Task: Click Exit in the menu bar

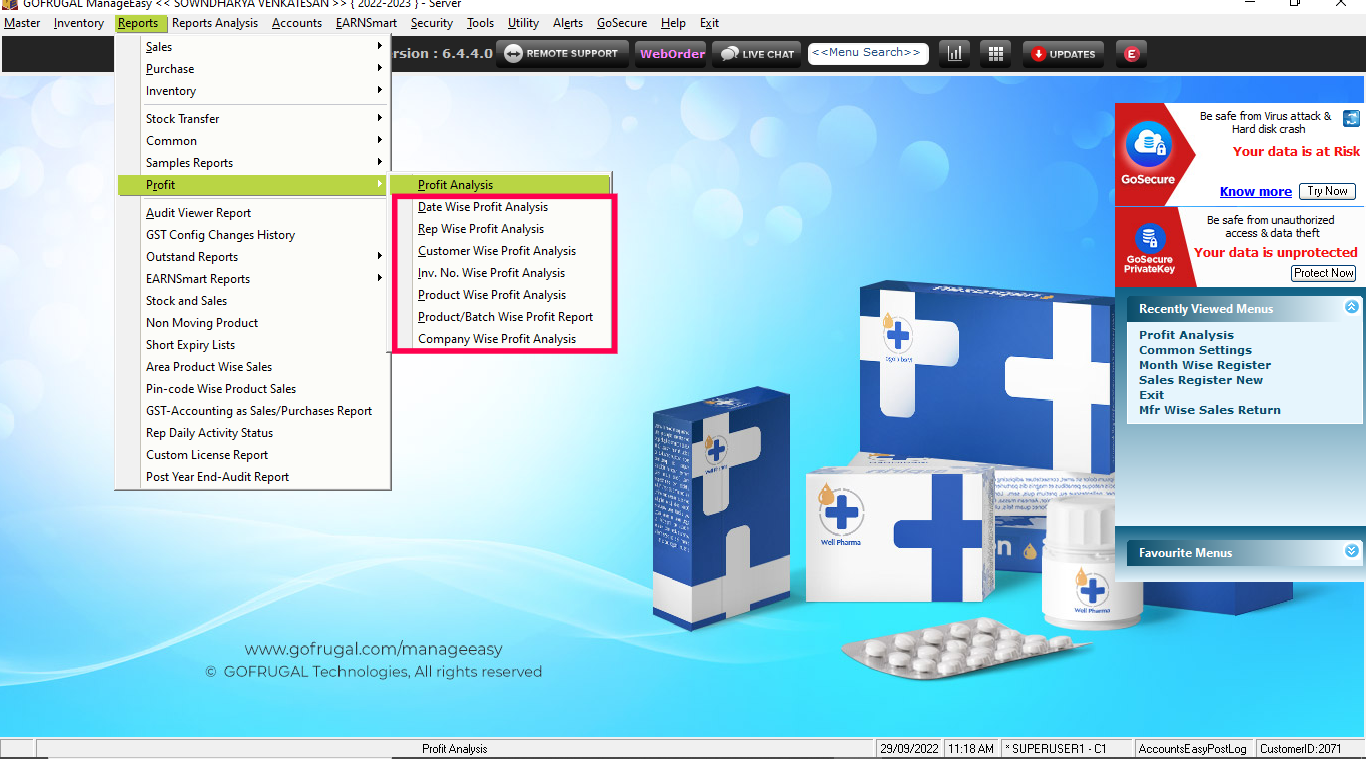Action: [x=709, y=23]
